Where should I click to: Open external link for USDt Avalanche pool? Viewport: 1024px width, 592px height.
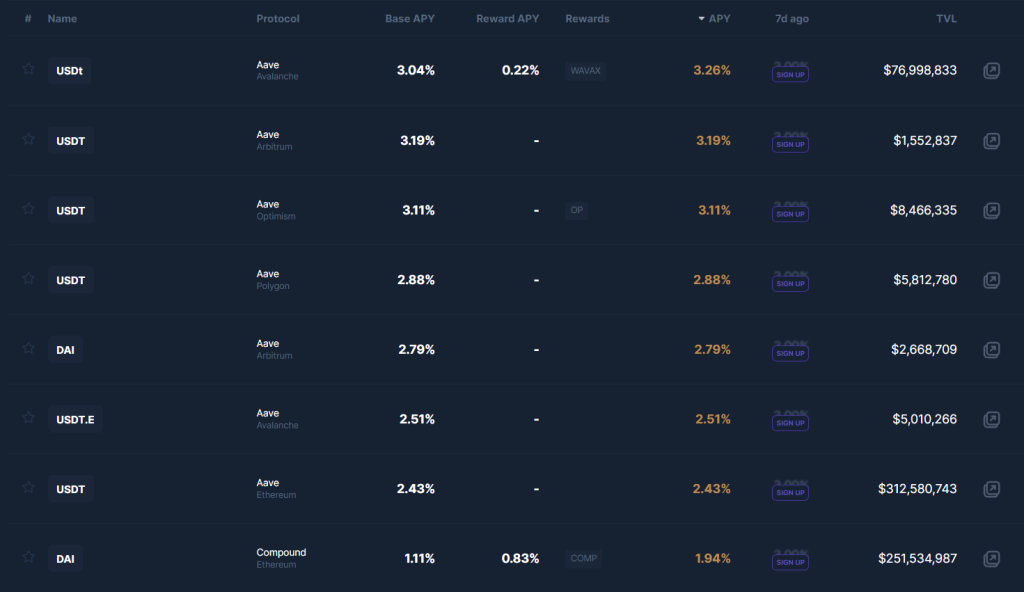(x=991, y=71)
